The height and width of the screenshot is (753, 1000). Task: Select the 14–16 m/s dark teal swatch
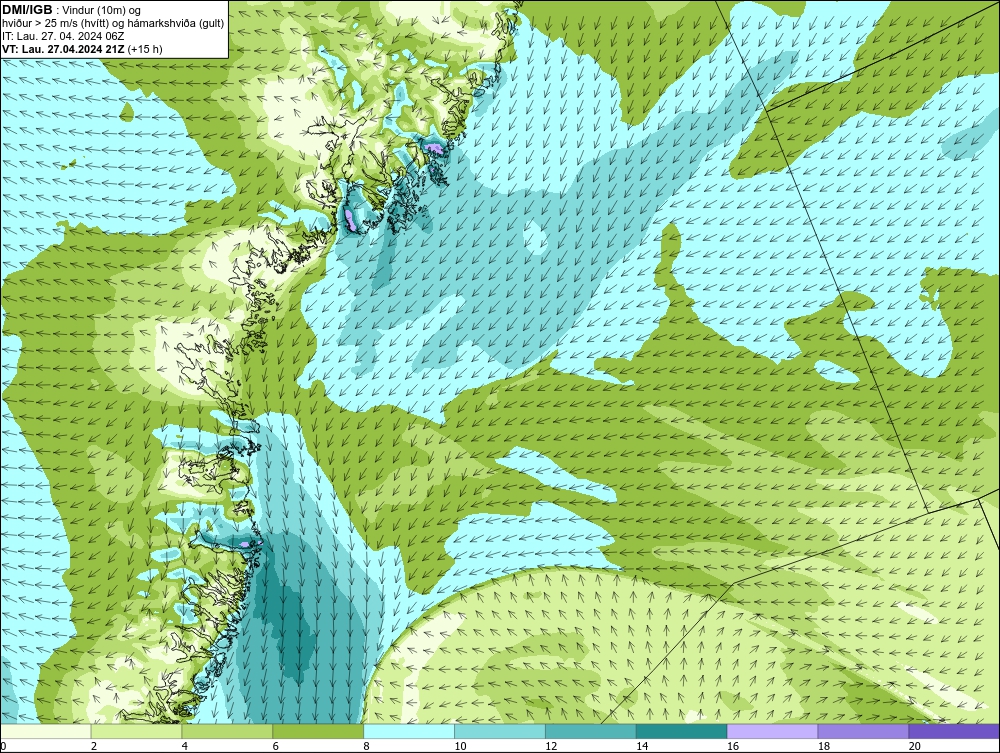682,731
